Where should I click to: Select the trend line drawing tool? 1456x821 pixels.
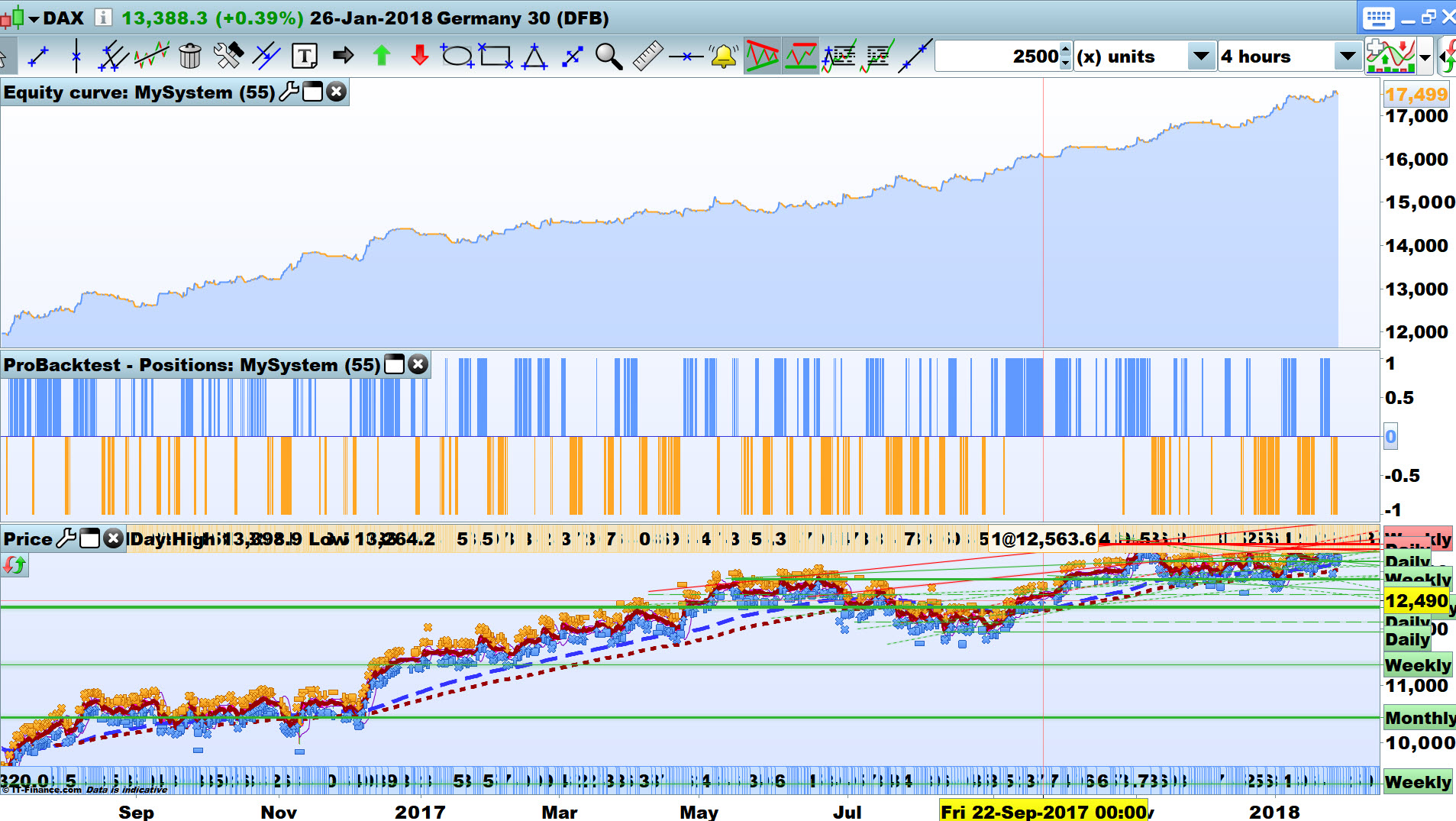37,56
